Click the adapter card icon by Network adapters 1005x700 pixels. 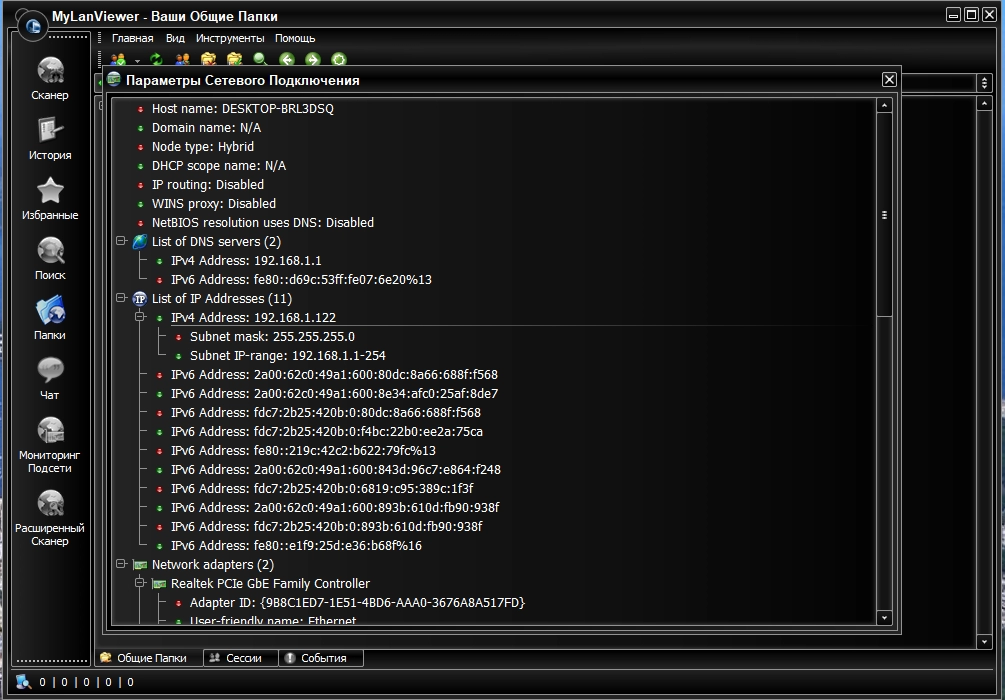(x=140, y=565)
